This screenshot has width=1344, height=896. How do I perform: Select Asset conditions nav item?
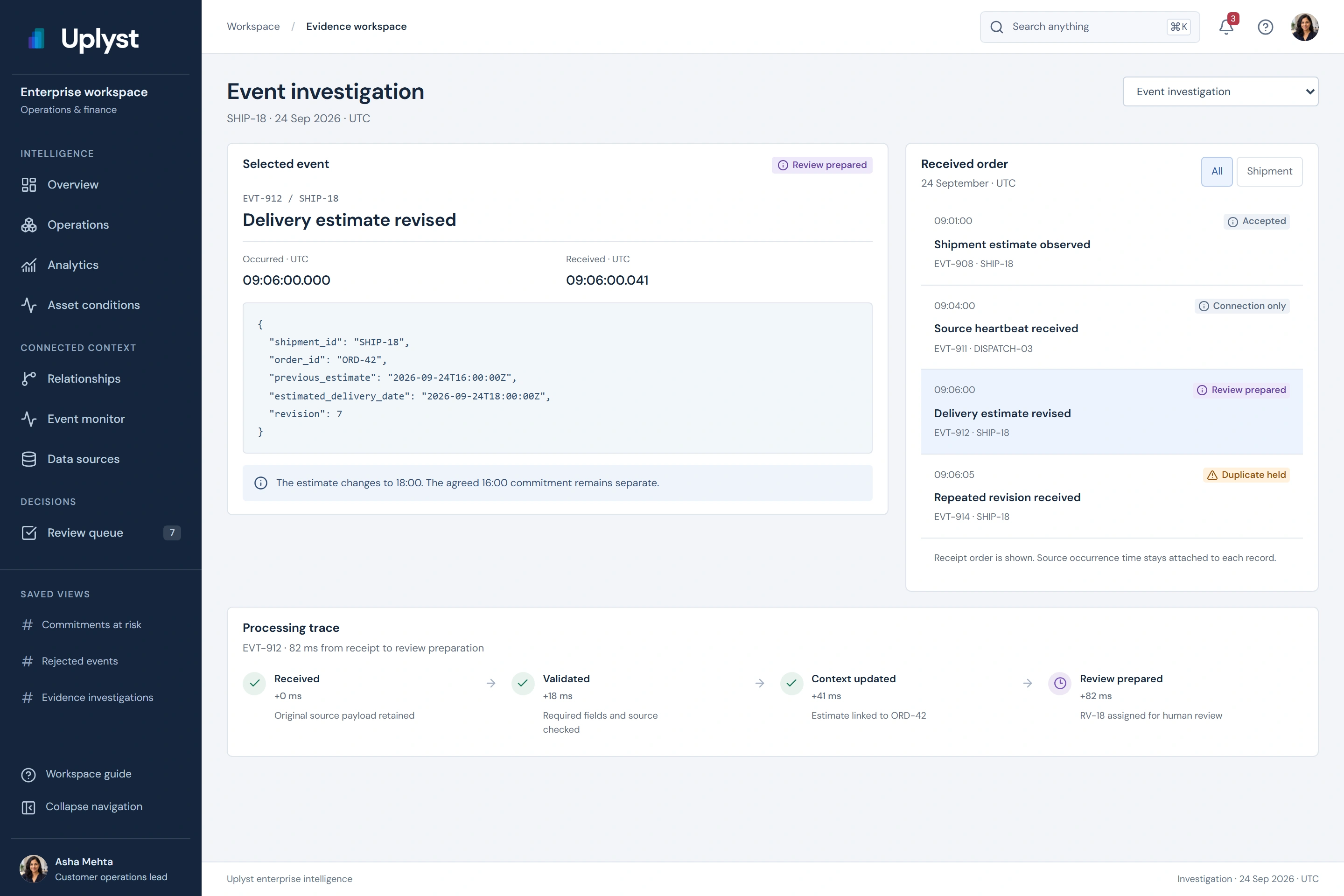101,305
